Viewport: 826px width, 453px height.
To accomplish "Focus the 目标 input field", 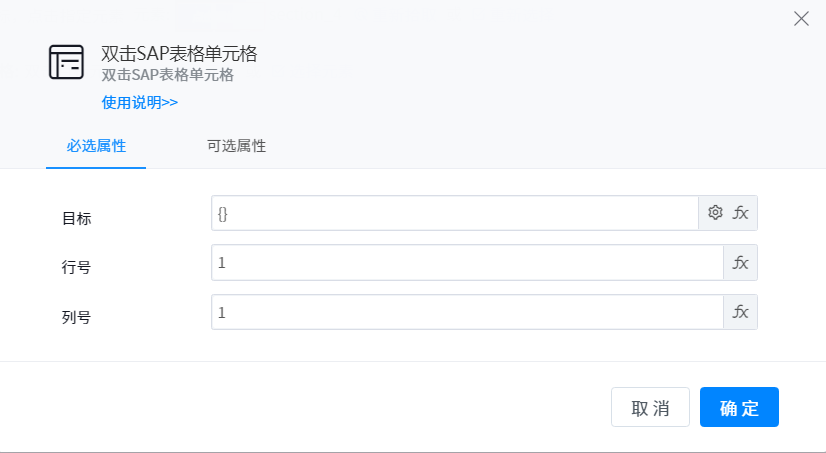I will click(x=455, y=213).
